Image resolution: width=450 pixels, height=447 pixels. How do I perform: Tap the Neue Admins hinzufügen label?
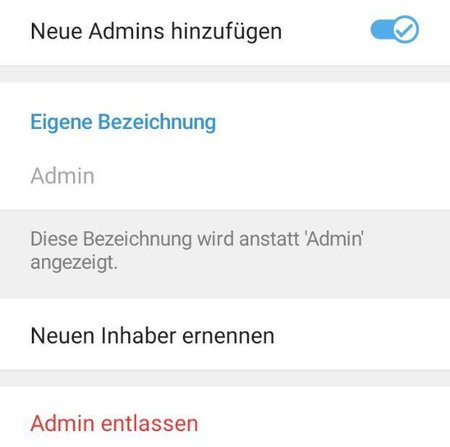click(156, 31)
